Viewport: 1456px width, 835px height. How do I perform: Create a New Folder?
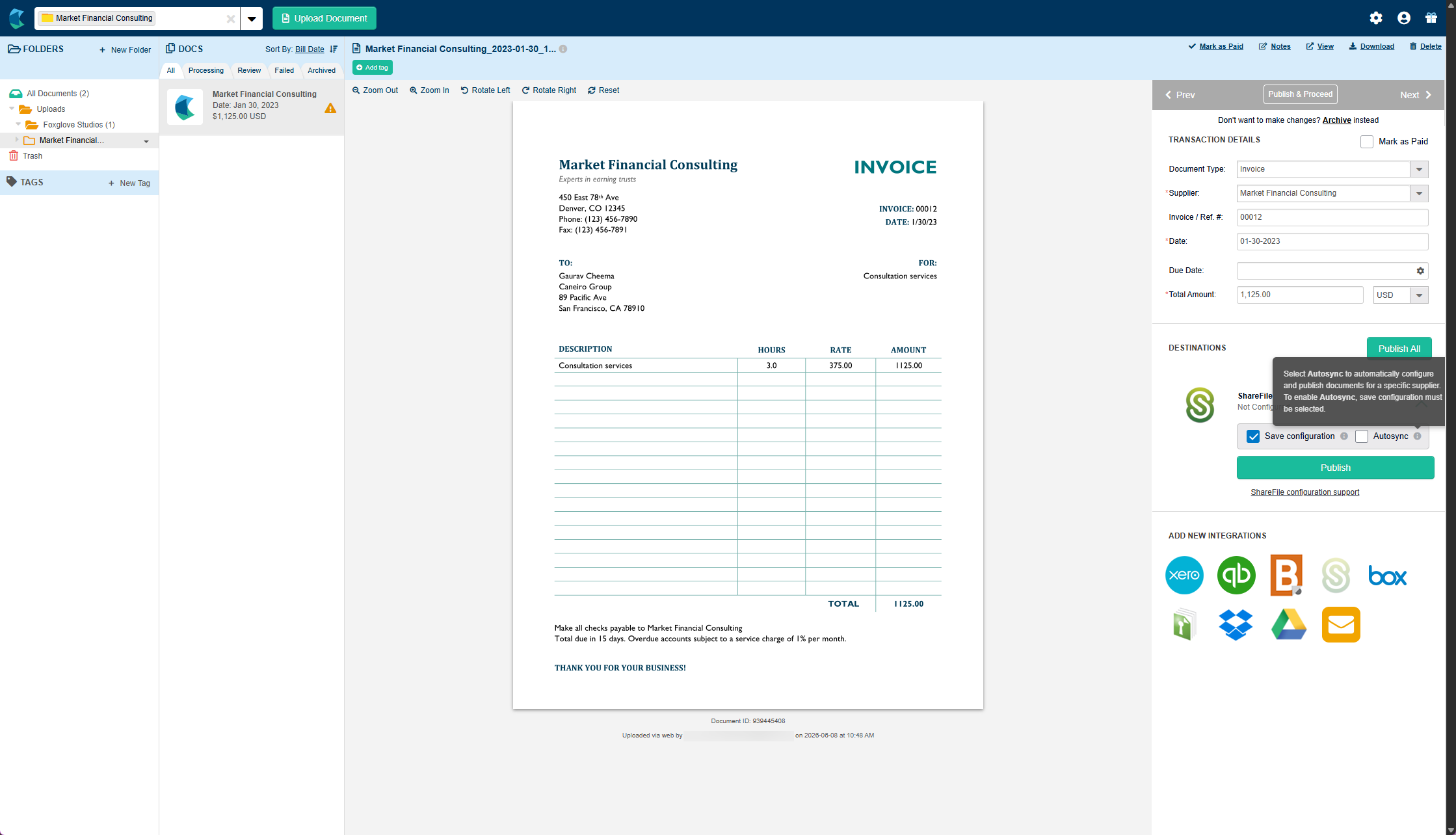pyautogui.click(x=125, y=50)
